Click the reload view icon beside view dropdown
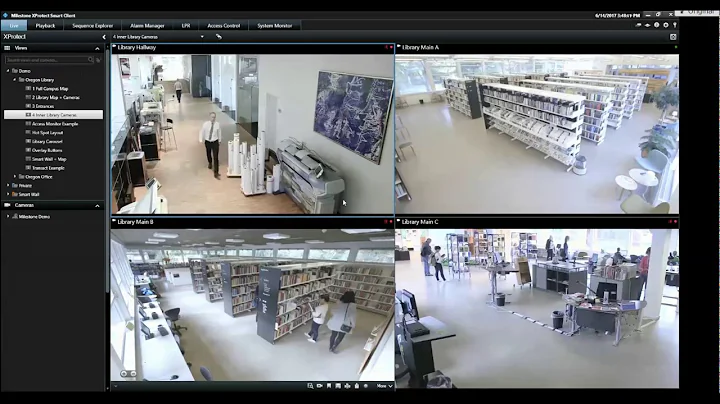The image size is (720, 404). pyautogui.click(x=219, y=36)
